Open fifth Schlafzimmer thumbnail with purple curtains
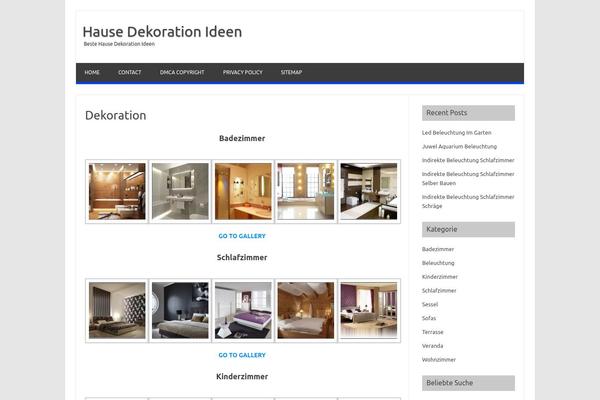The height and width of the screenshot is (400, 600). coord(369,310)
